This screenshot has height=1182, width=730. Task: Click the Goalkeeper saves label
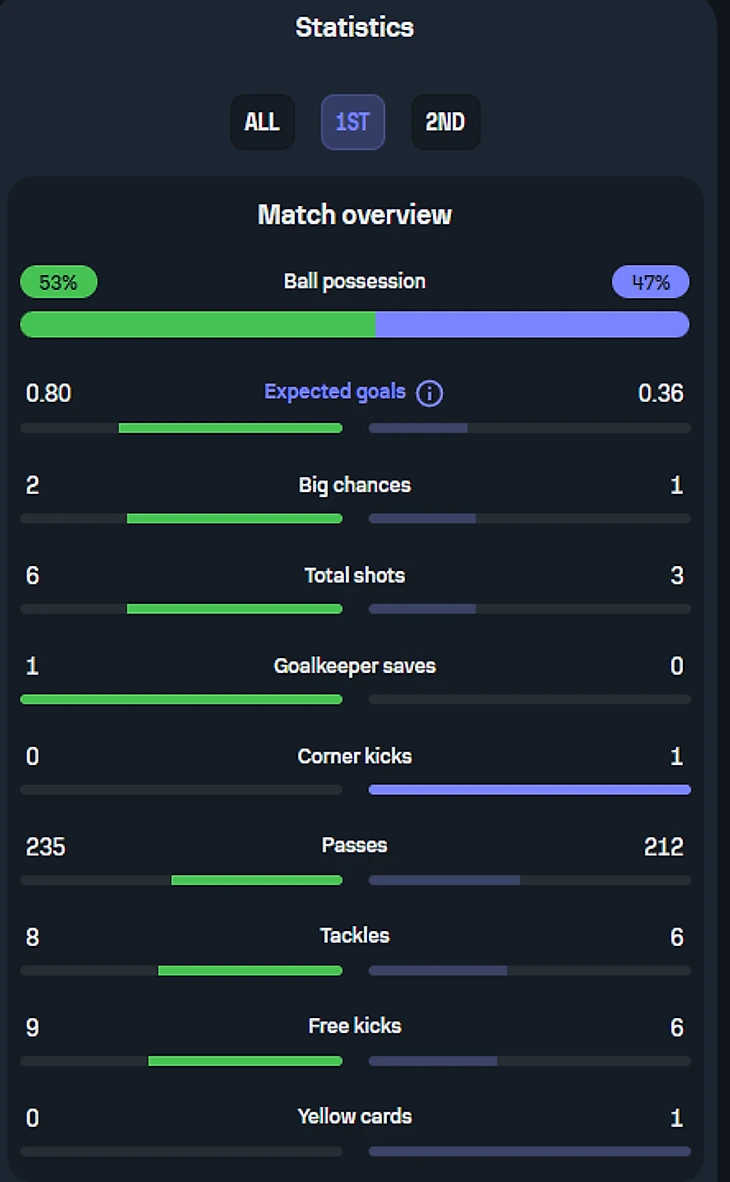354,666
